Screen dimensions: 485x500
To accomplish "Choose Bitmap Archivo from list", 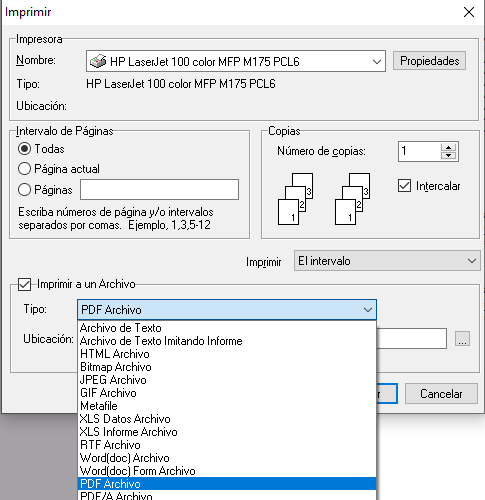I will 227,367.
